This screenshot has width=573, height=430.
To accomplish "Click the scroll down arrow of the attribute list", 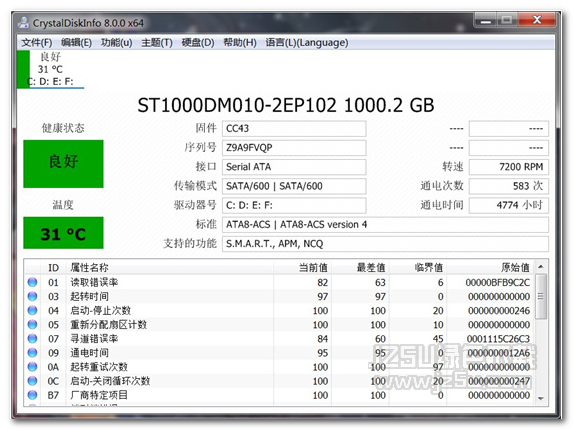I will point(541,399).
